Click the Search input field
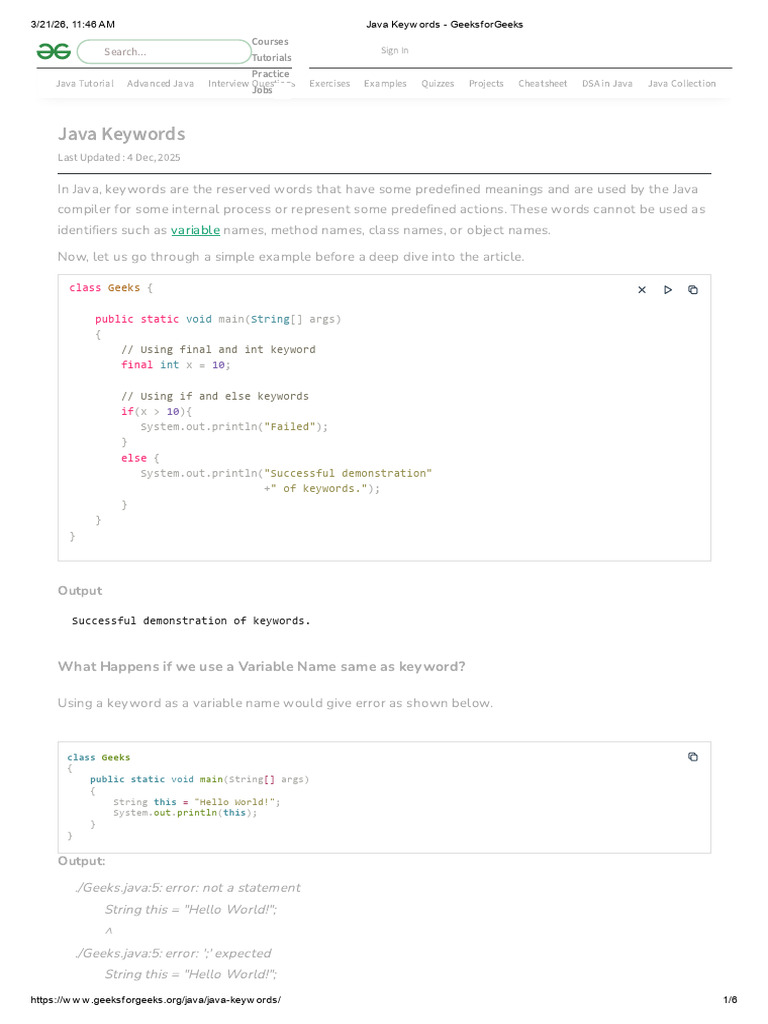The height and width of the screenshot is (1024, 768). click(165, 51)
